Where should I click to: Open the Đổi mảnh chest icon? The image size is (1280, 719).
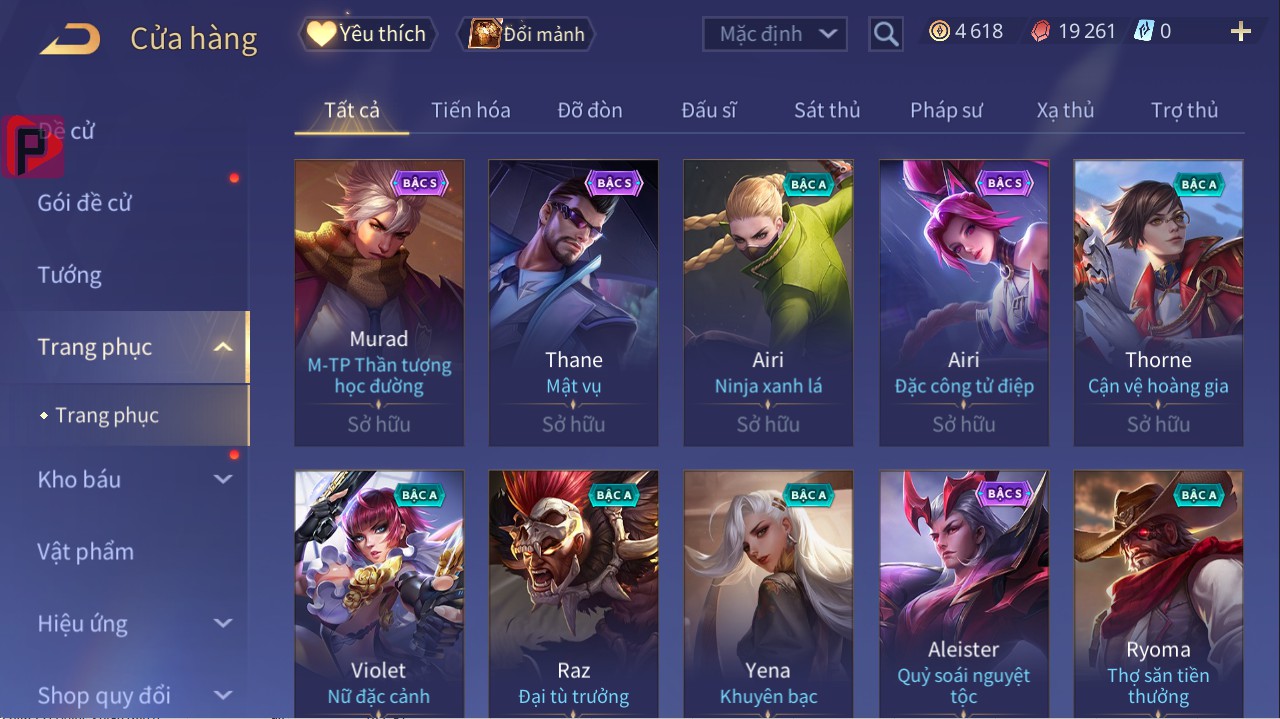484,34
